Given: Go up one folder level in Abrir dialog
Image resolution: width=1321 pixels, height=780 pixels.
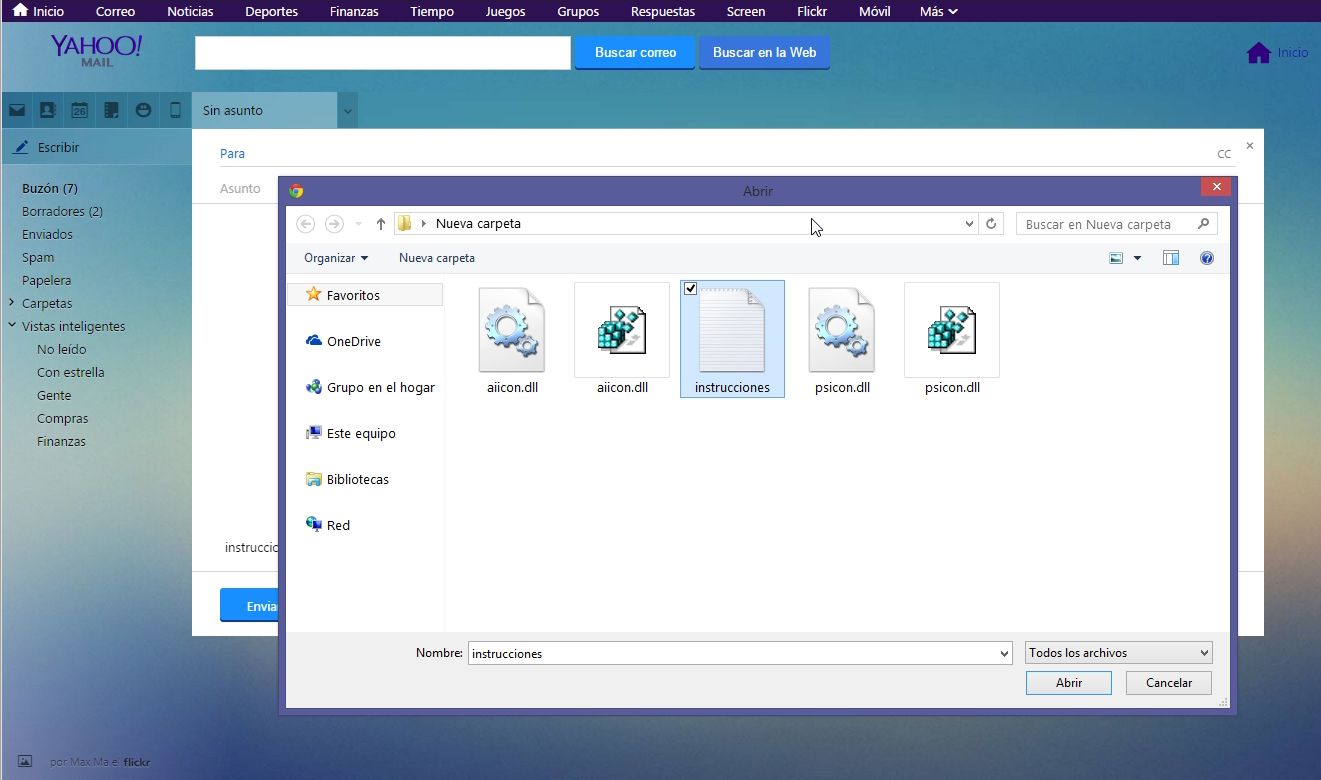Looking at the screenshot, I should pos(380,224).
